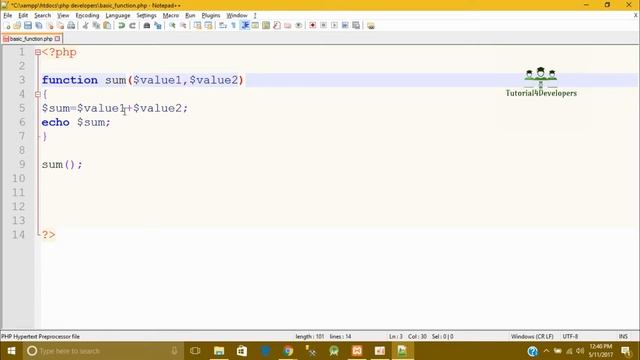Open the Settings menu

click(146, 16)
